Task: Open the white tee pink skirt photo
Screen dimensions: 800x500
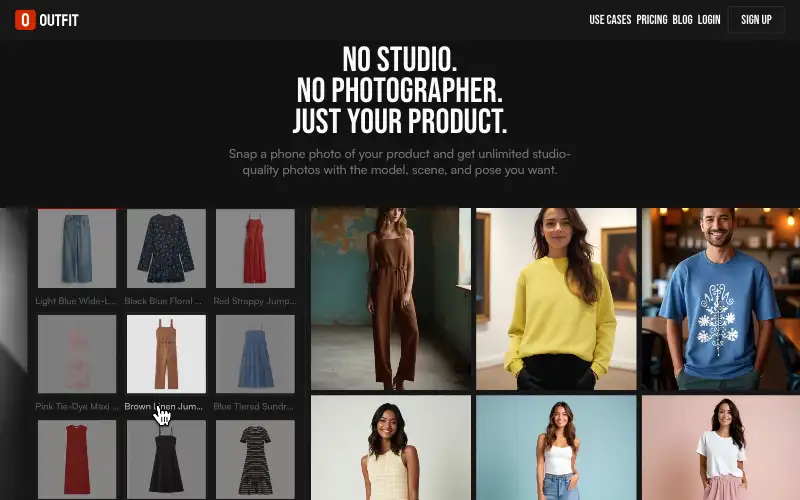Action: pos(721,447)
